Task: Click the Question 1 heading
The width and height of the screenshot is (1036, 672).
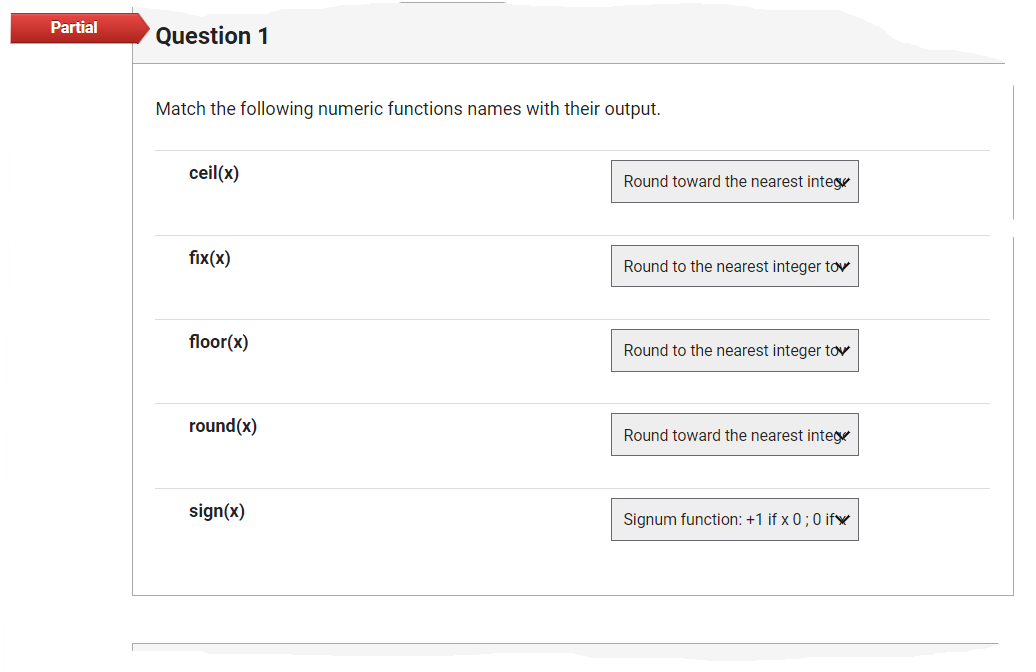Action: (x=212, y=36)
